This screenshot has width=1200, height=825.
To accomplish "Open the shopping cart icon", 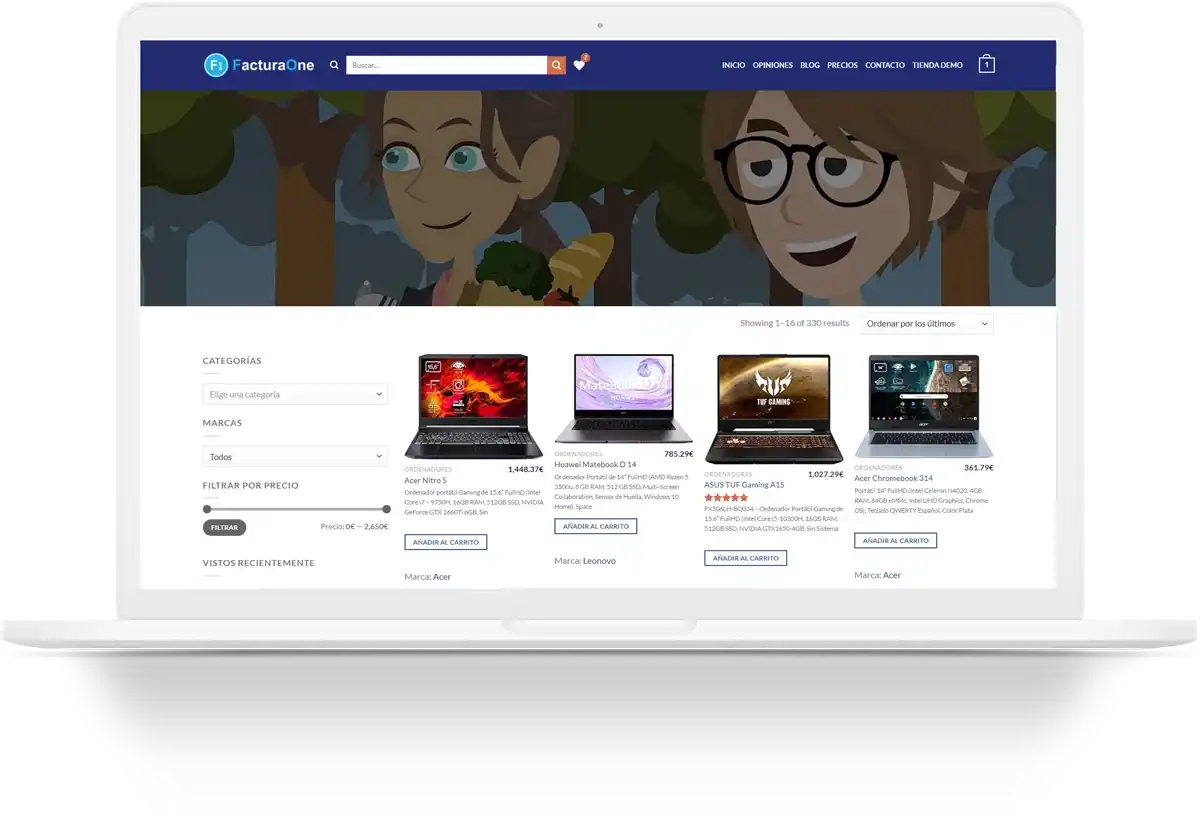I will coord(987,64).
